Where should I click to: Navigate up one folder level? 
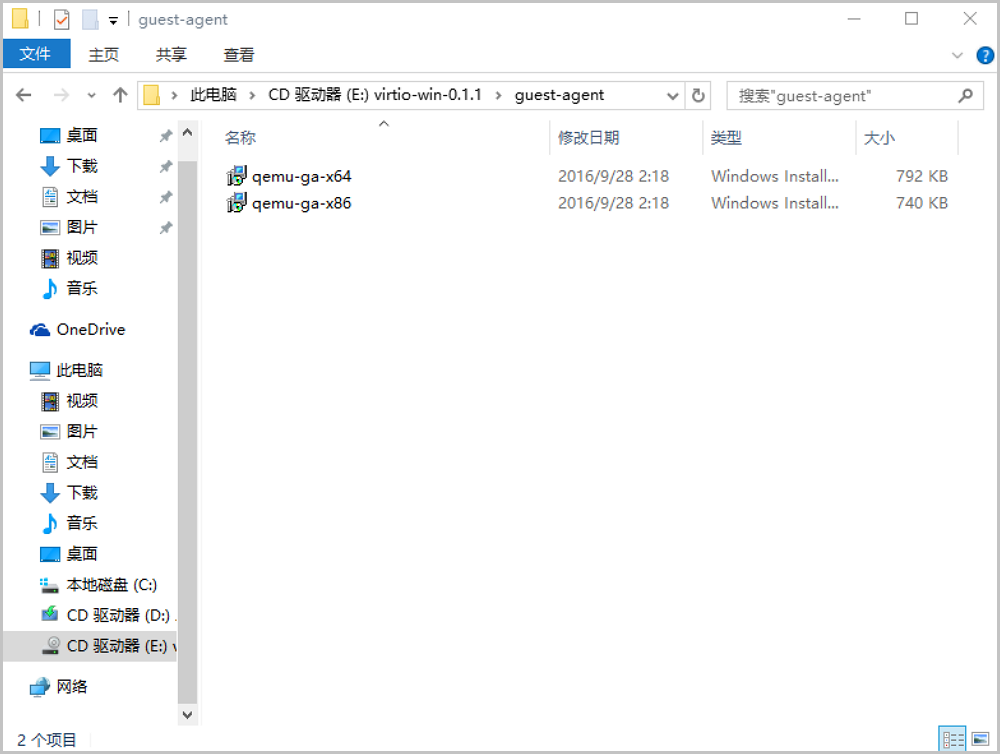120,96
